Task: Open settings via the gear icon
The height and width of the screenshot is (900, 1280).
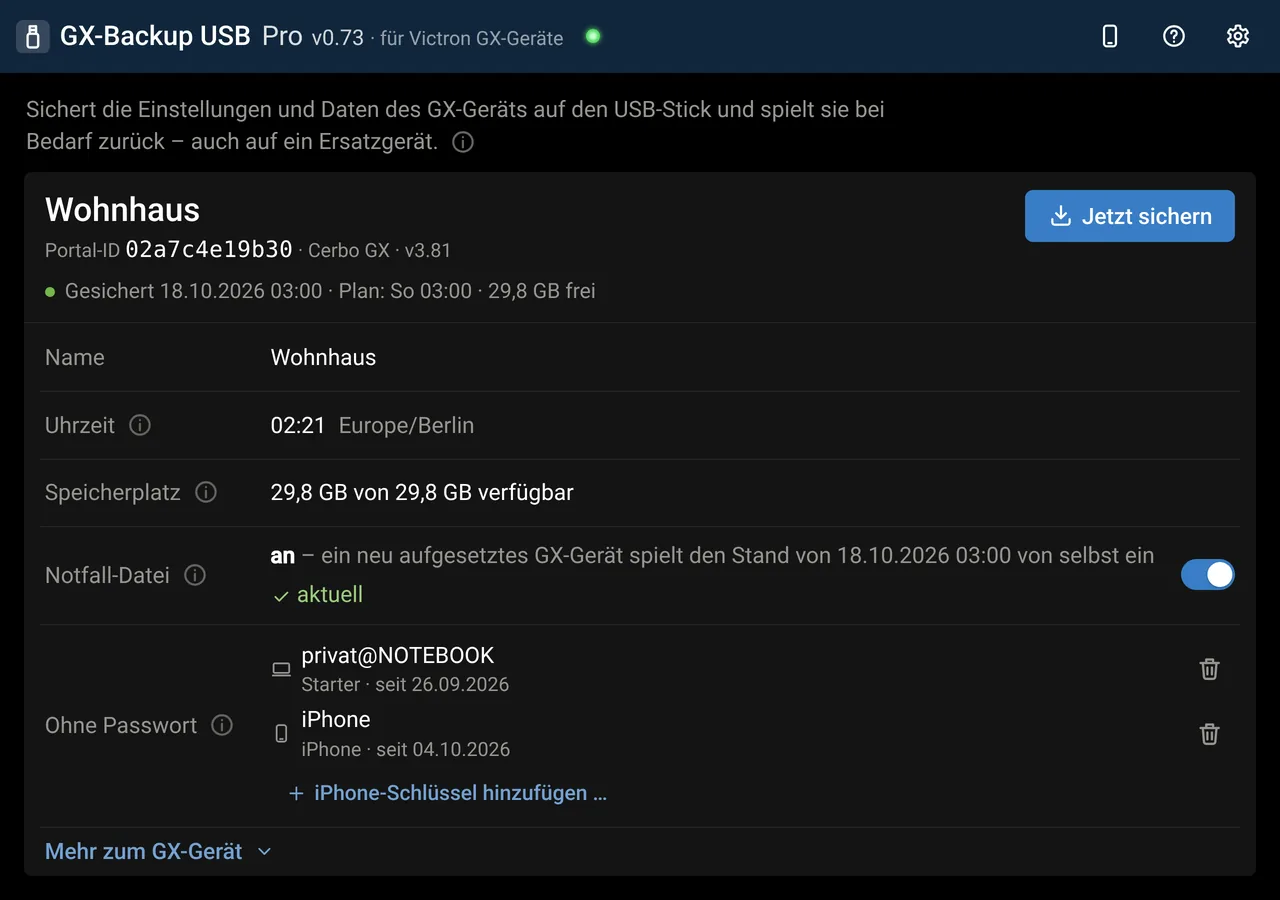Action: pos(1238,37)
